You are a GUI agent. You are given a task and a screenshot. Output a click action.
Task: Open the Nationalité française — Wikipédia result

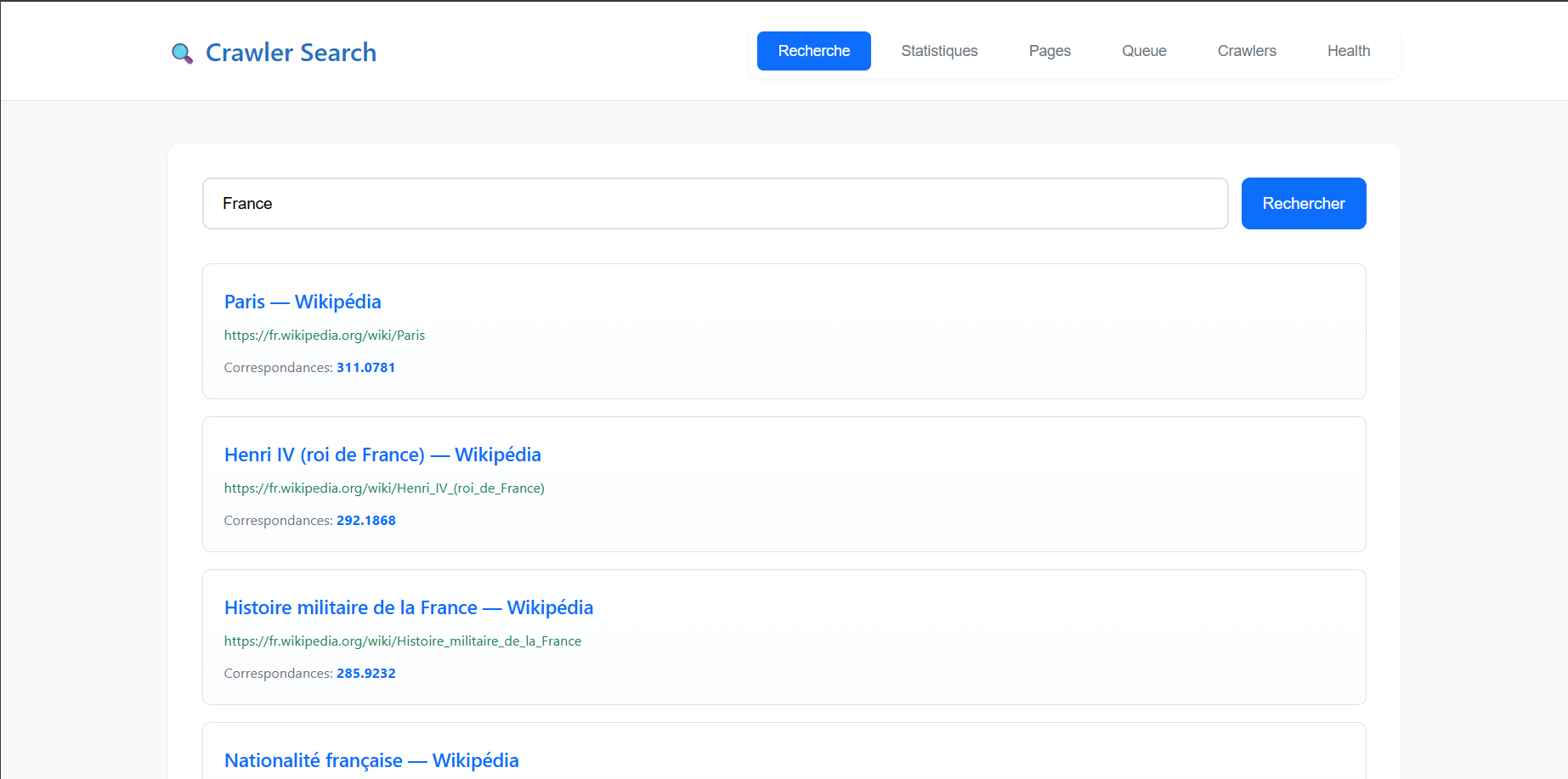[x=371, y=760]
